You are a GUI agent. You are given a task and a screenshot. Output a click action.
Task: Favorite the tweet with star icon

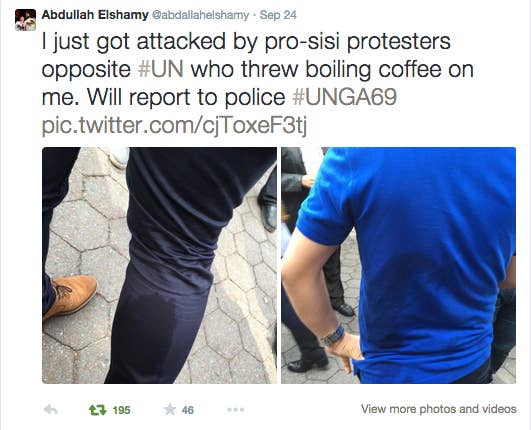pyautogui.click(x=170, y=410)
